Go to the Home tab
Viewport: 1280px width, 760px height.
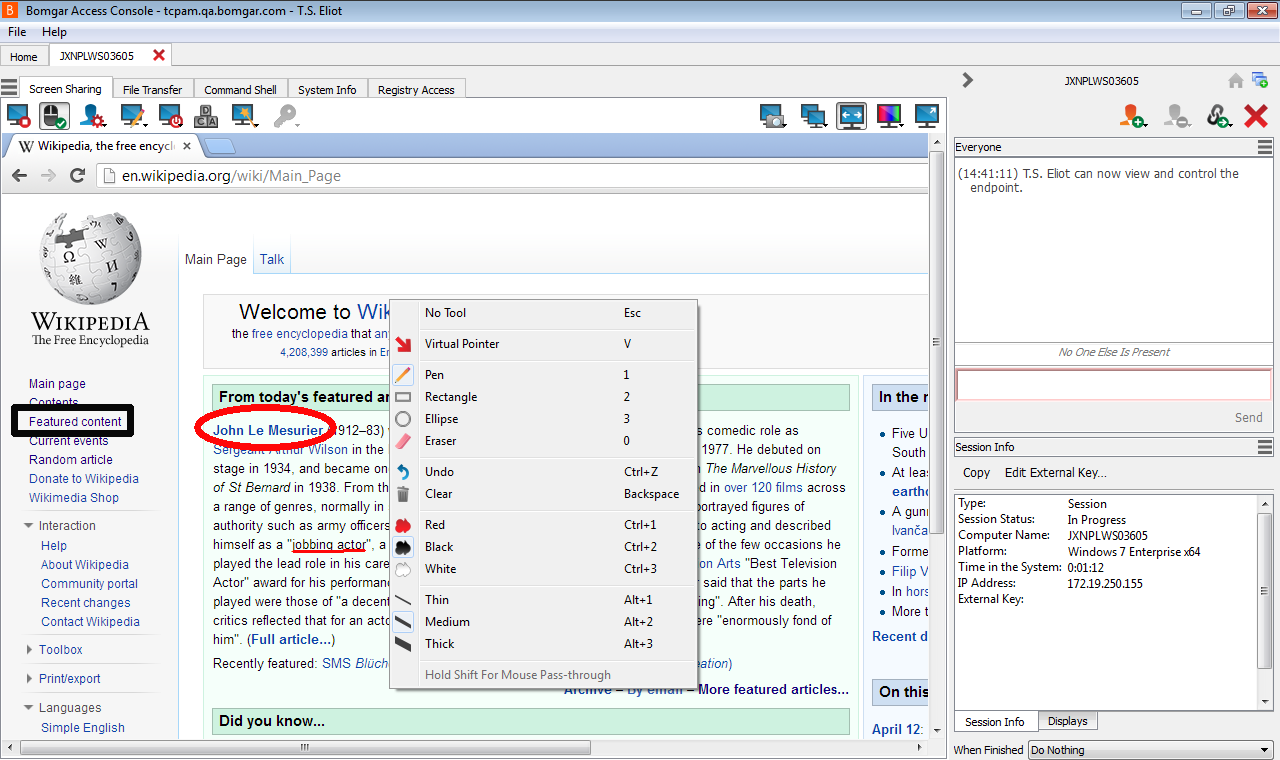pyautogui.click(x=24, y=57)
